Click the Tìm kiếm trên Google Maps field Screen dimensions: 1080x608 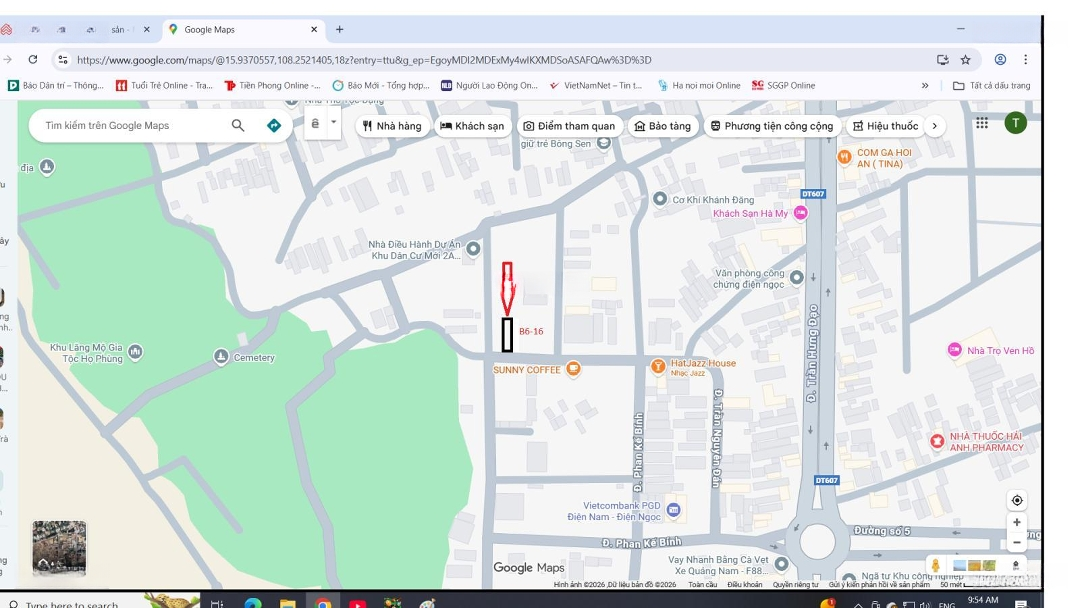pyautogui.click(x=130, y=125)
